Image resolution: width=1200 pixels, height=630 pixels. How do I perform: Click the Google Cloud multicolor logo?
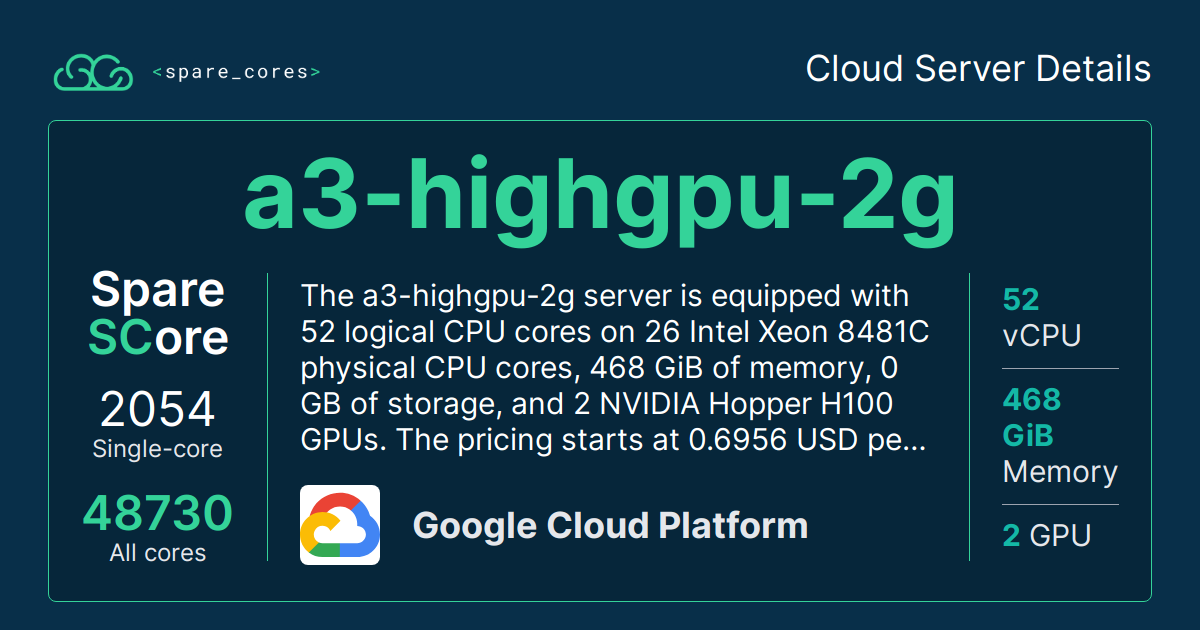[340, 525]
